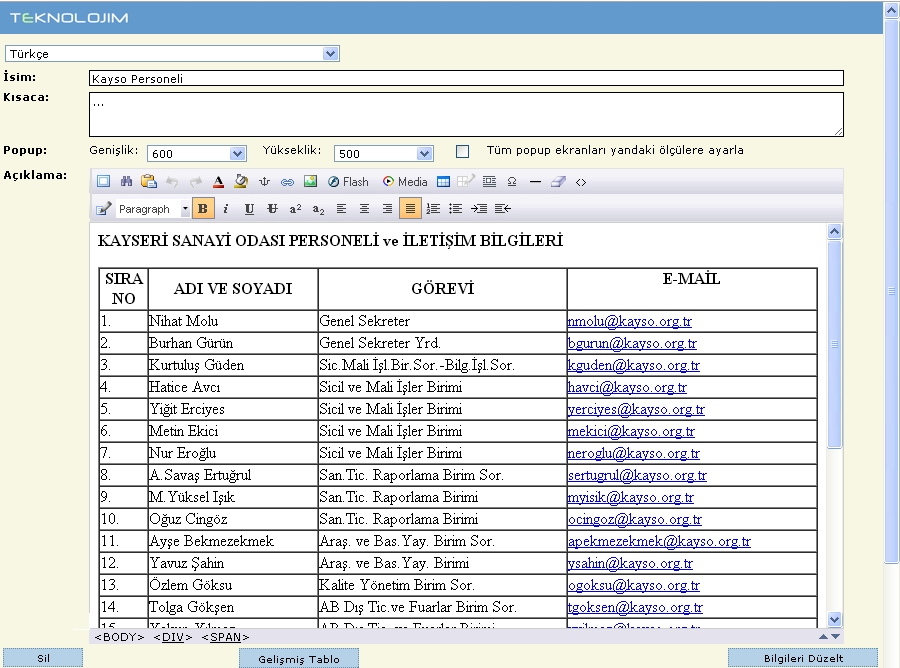Open bgurun@kayso.org.tr email link
900x668 pixels.
click(632, 343)
